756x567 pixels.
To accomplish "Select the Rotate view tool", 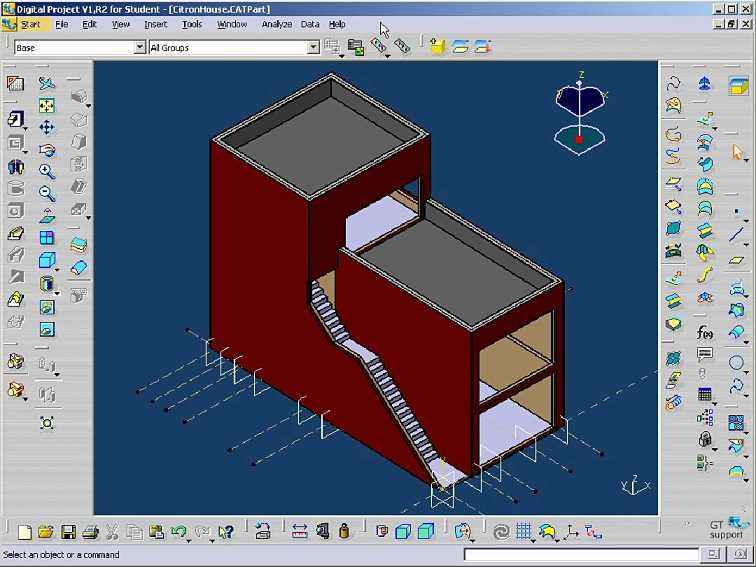I will click(x=47, y=150).
